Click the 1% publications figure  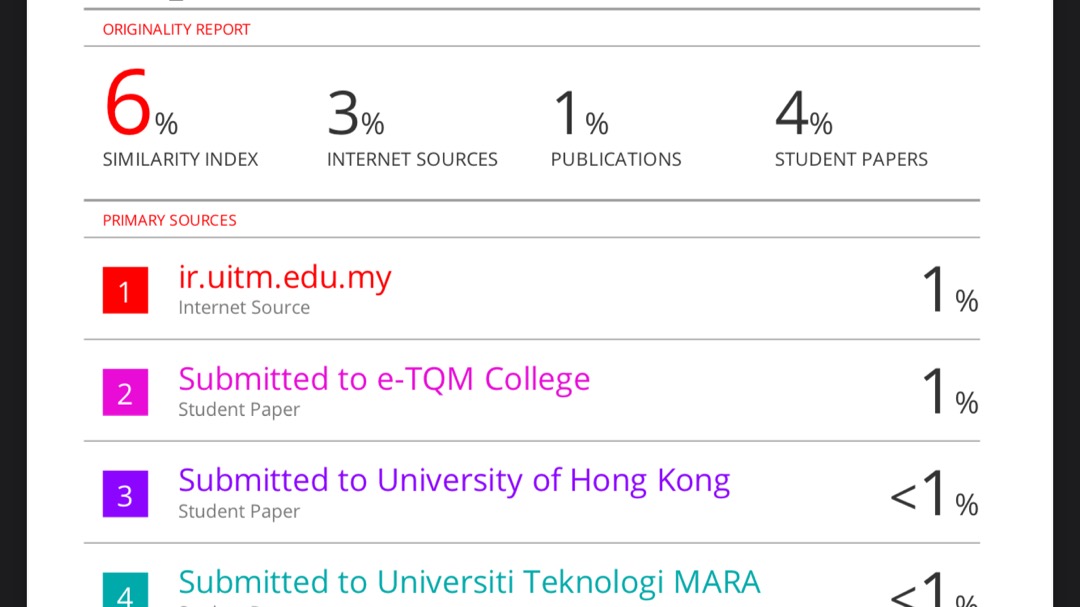pyautogui.click(x=580, y=114)
